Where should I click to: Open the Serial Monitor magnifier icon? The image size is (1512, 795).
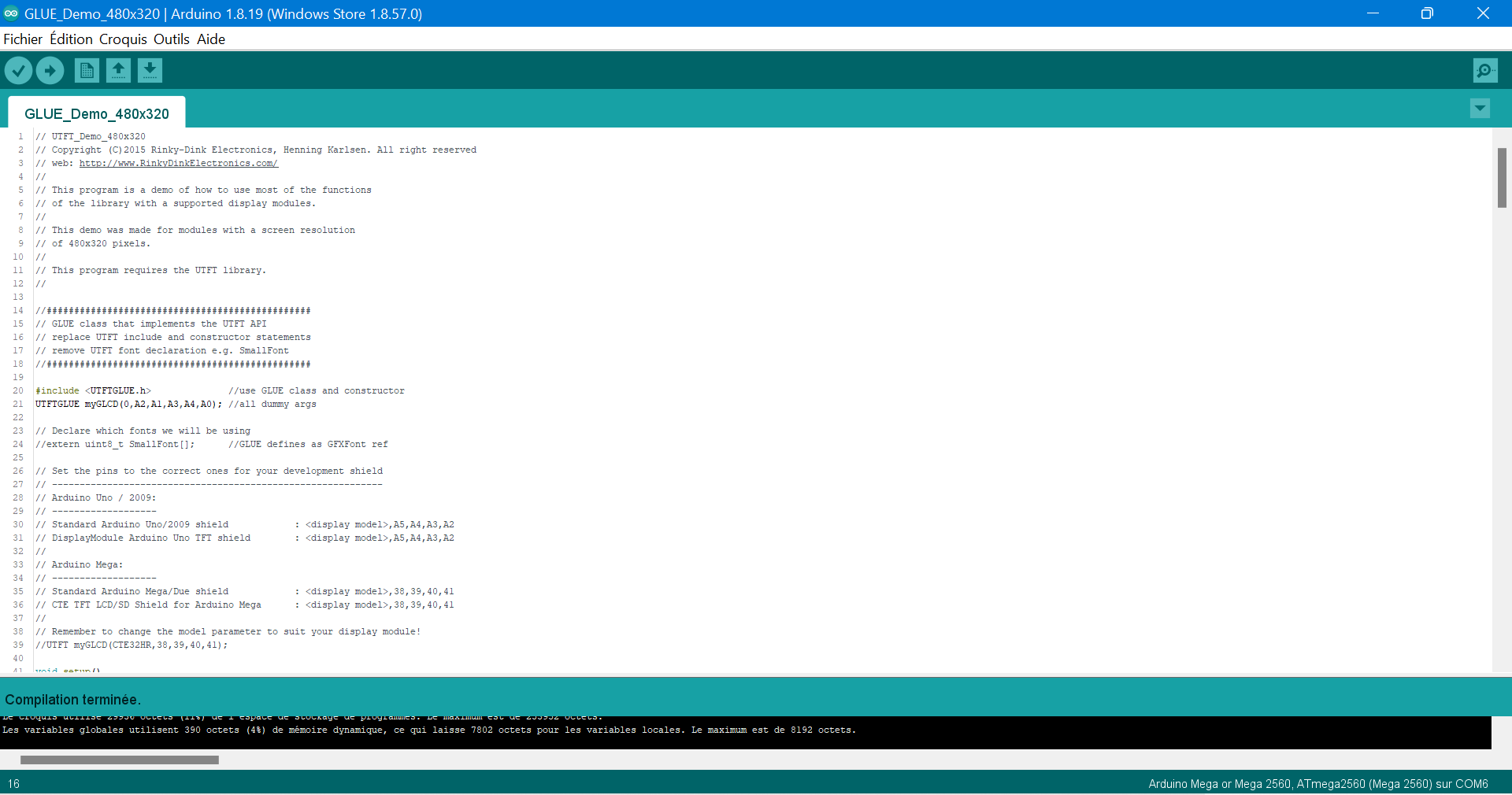click(x=1485, y=71)
